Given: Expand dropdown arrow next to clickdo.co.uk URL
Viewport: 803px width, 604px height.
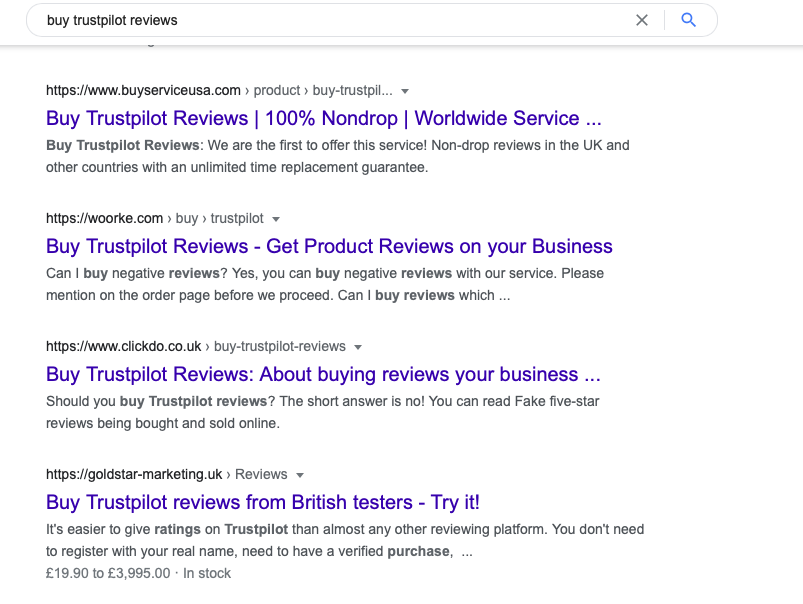Looking at the screenshot, I should [x=358, y=347].
